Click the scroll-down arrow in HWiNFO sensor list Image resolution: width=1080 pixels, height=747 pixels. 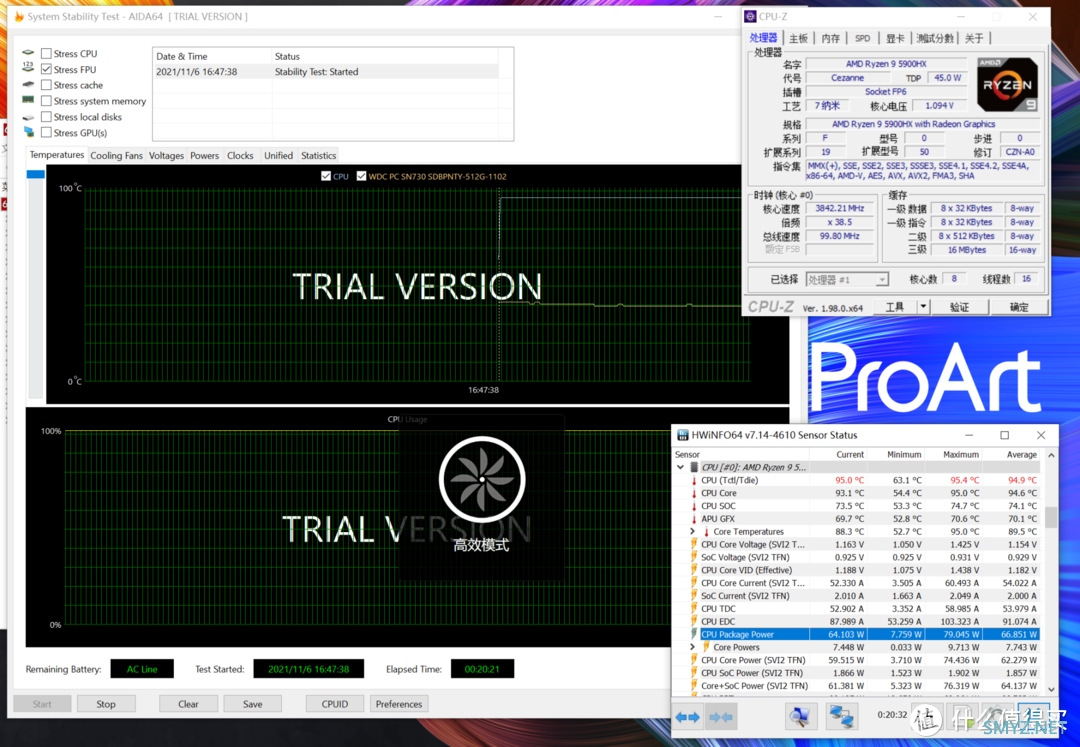click(1051, 688)
